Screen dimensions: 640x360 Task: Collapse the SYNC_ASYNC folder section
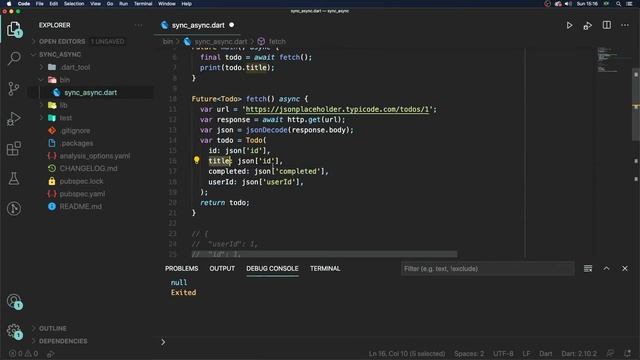click(x=60, y=54)
